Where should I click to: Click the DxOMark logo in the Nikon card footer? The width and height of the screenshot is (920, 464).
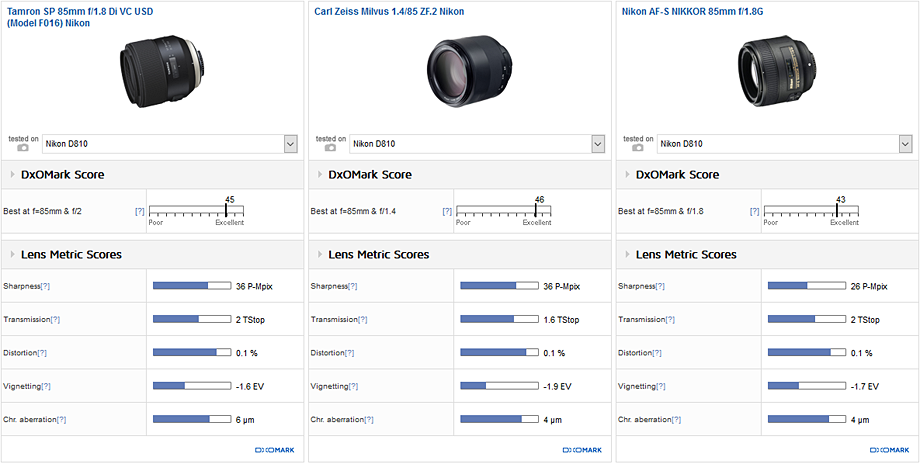click(889, 451)
